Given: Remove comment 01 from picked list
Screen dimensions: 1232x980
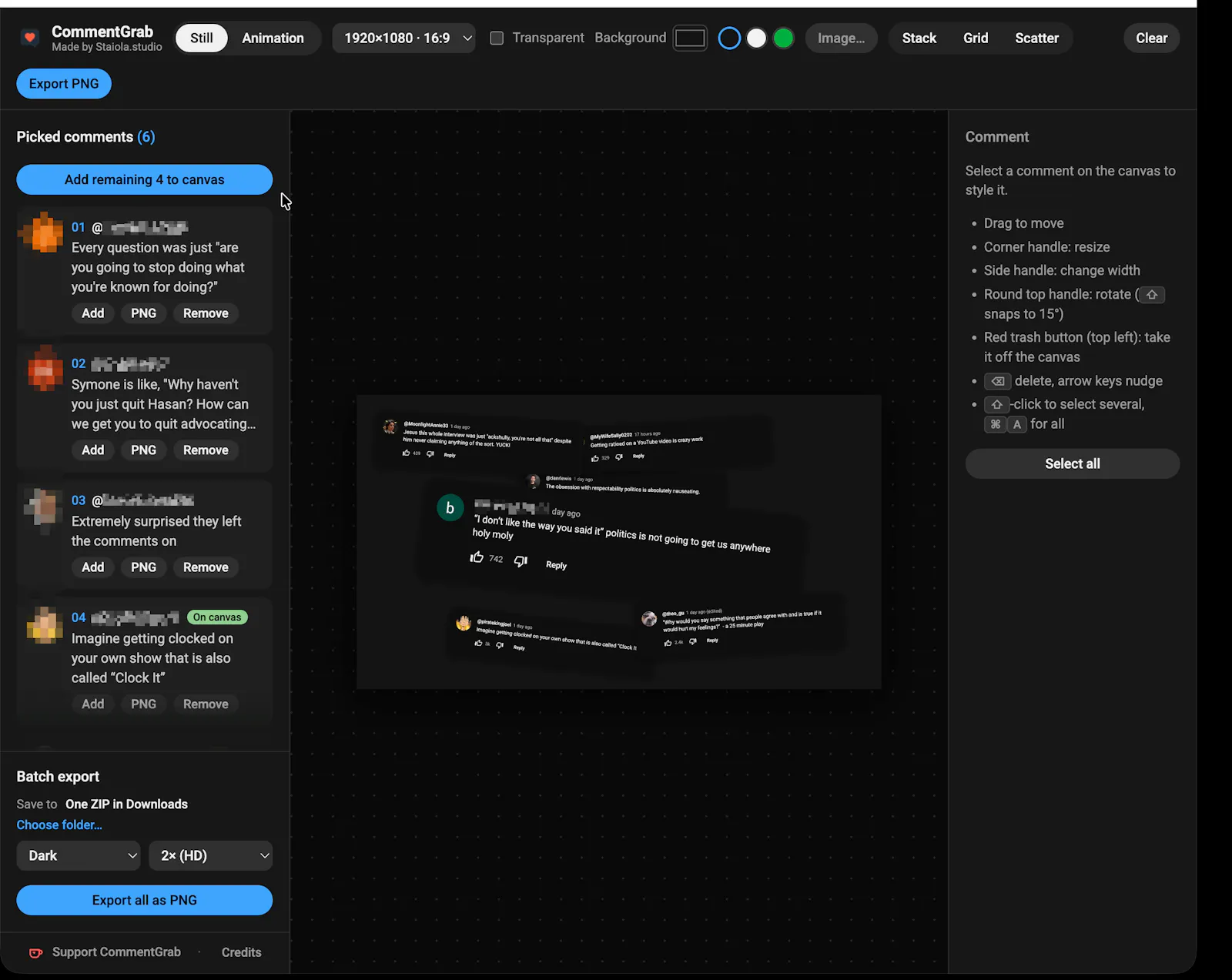Looking at the screenshot, I should 206,313.
